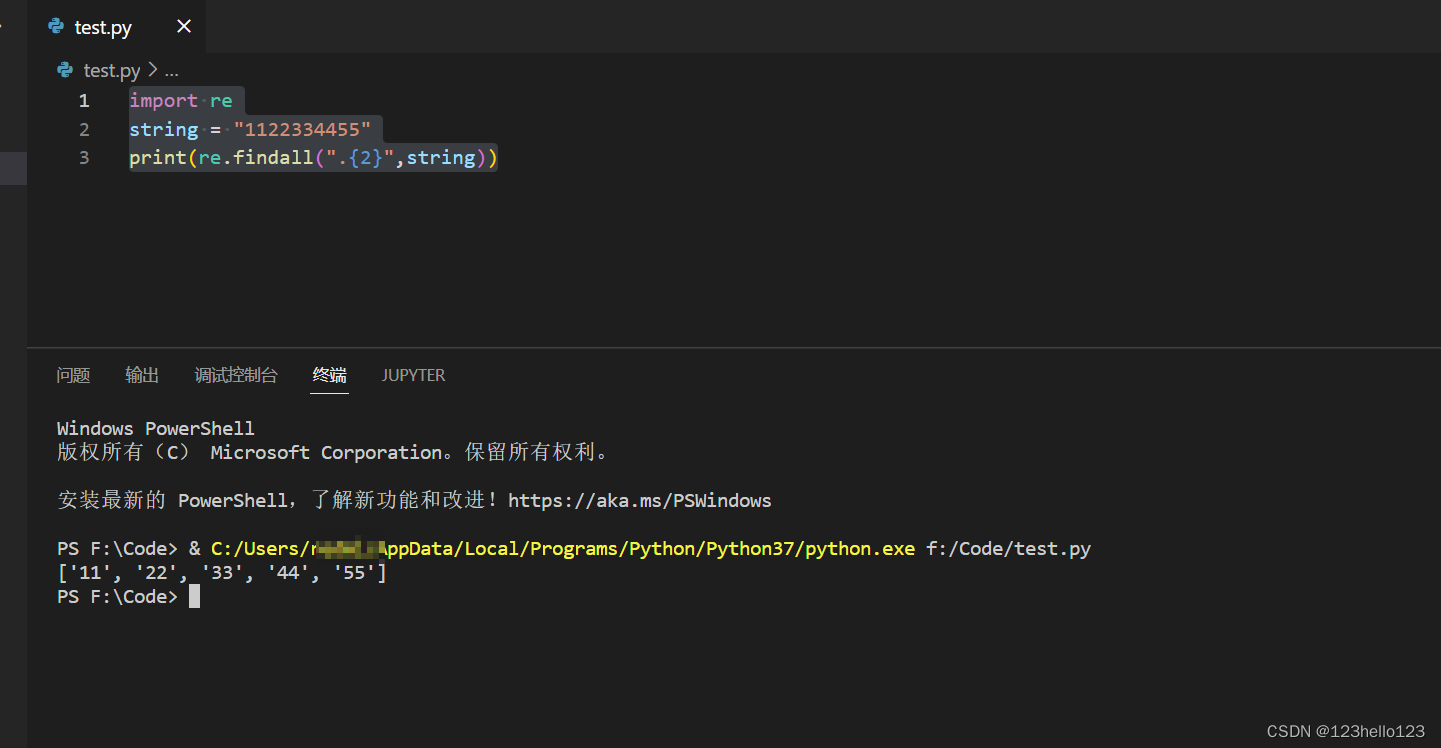Click the ['11', '22', ...] output line
Viewport: 1441px width, 748px height.
(222, 573)
